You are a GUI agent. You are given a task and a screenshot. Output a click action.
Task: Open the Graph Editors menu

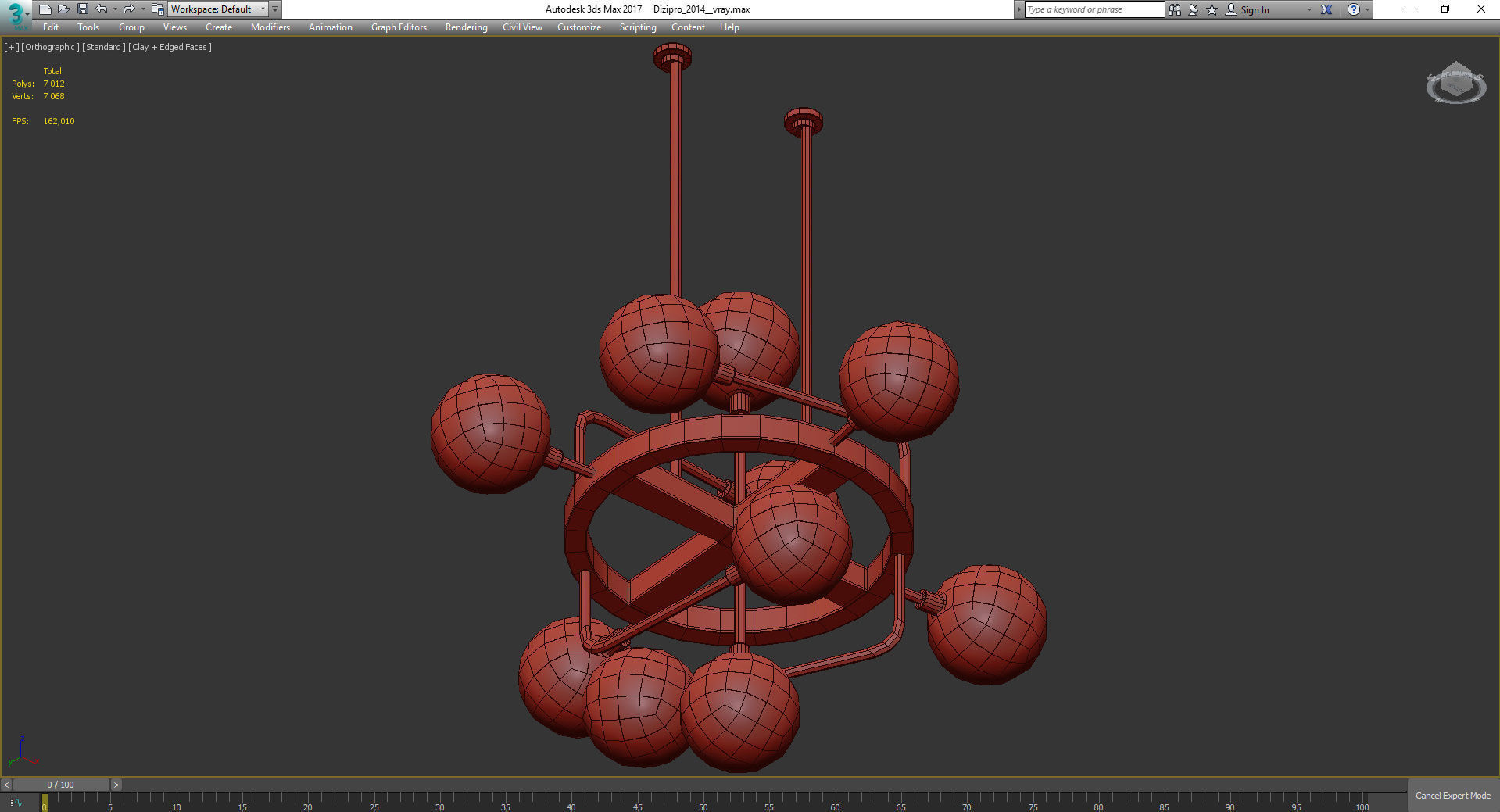click(399, 27)
